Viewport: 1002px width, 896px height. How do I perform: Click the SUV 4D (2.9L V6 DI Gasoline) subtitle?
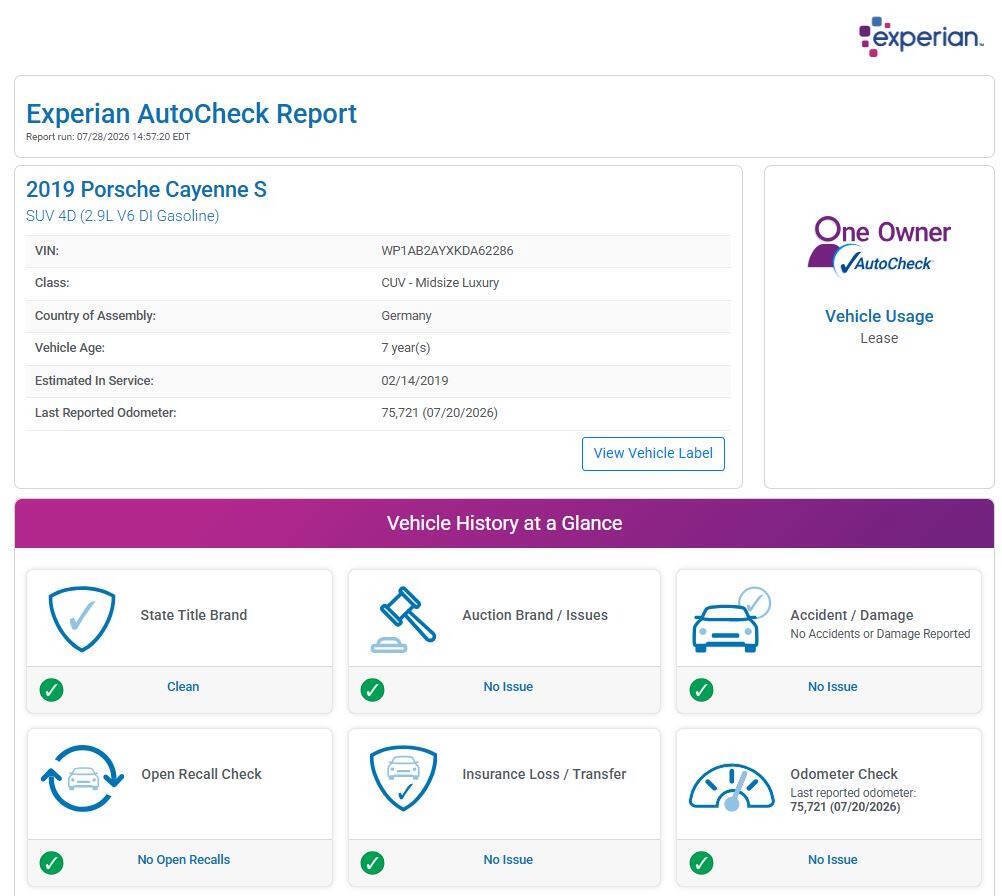[122, 216]
